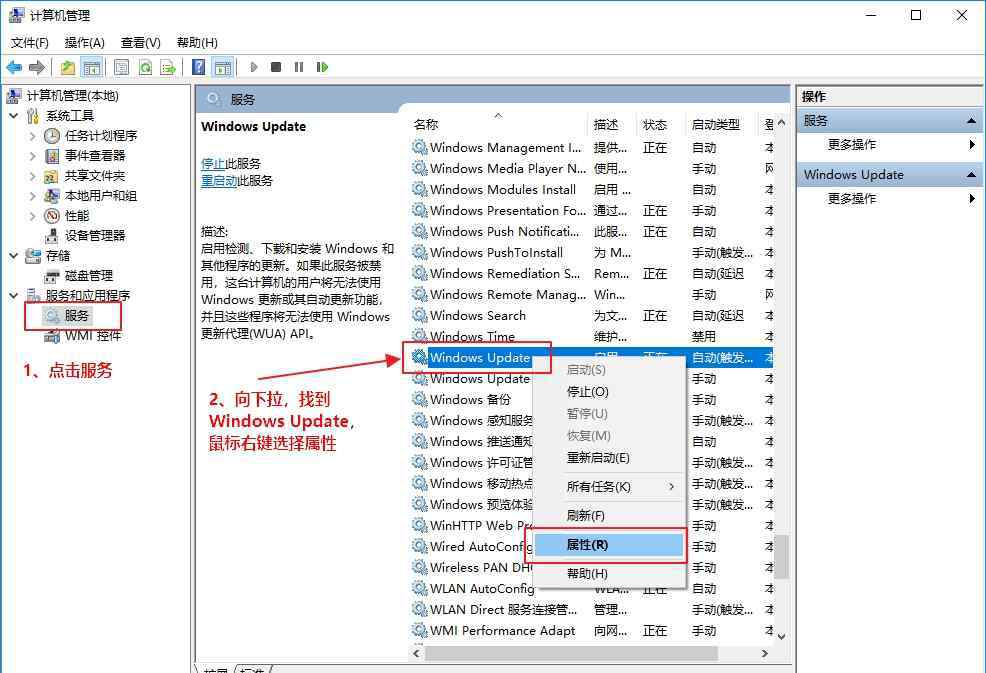Select 计算机管理(本地) root node

[72, 96]
